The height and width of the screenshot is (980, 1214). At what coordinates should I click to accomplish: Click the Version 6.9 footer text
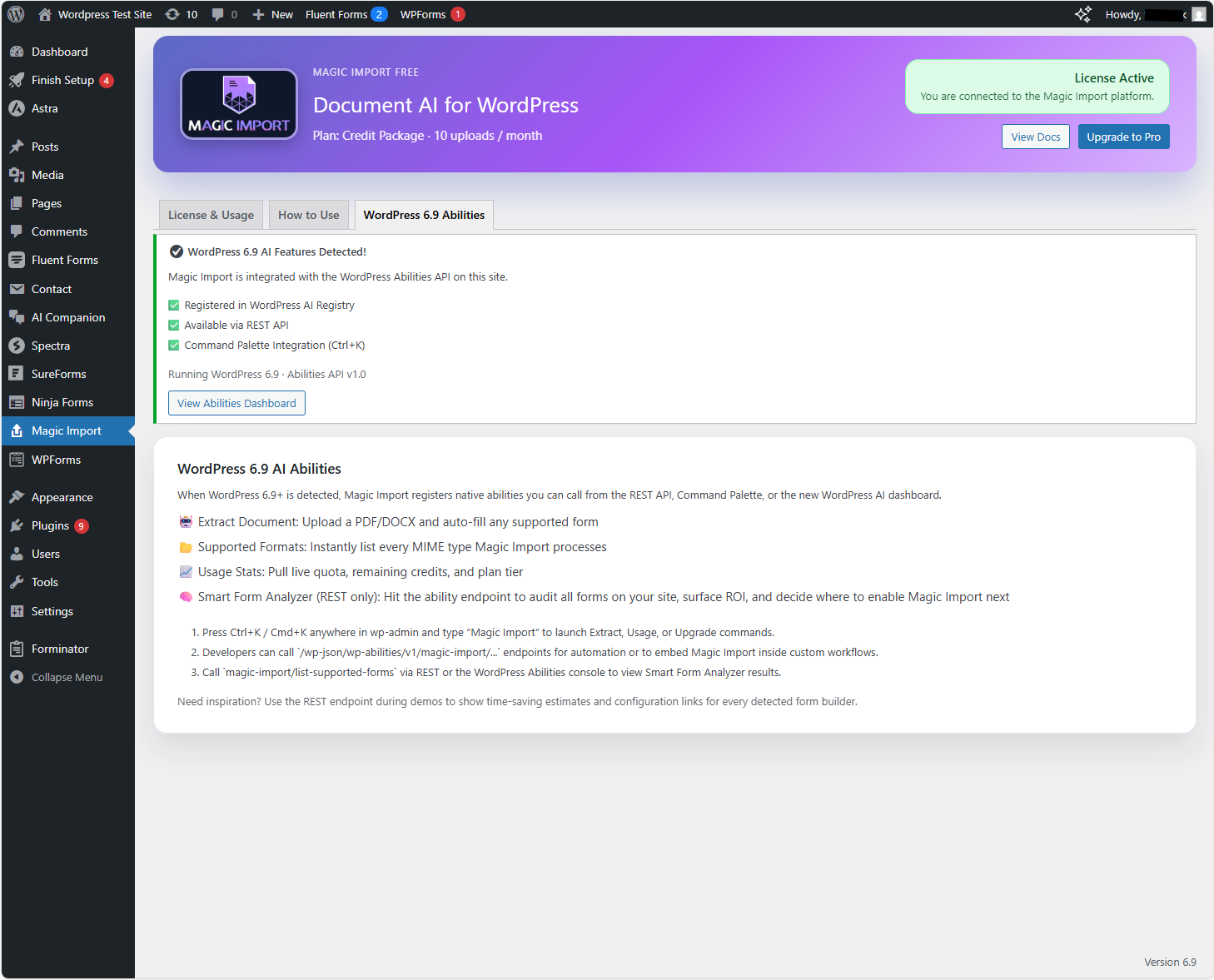[x=1170, y=962]
